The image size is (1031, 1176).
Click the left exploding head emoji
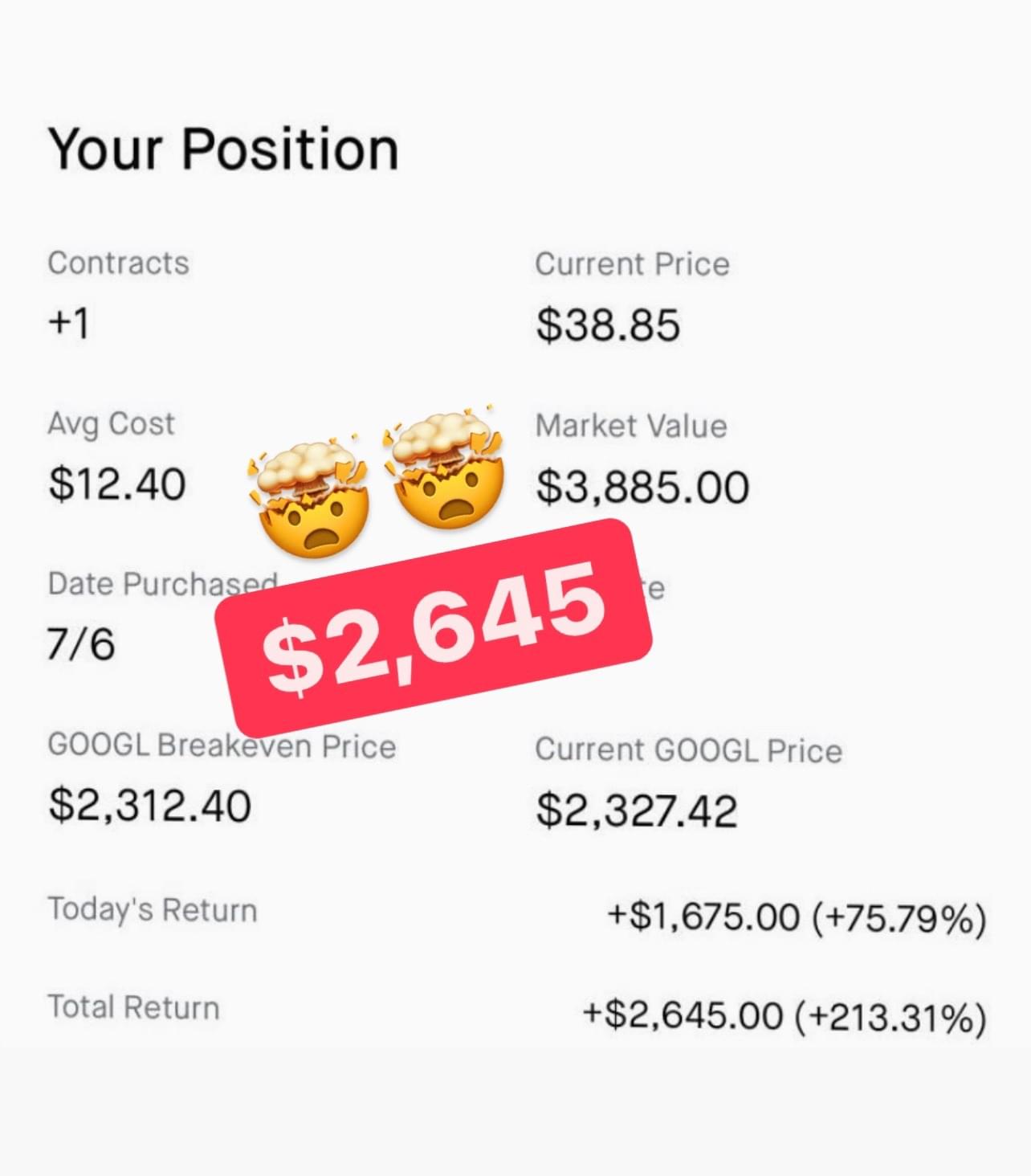pyautogui.click(x=311, y=498)
